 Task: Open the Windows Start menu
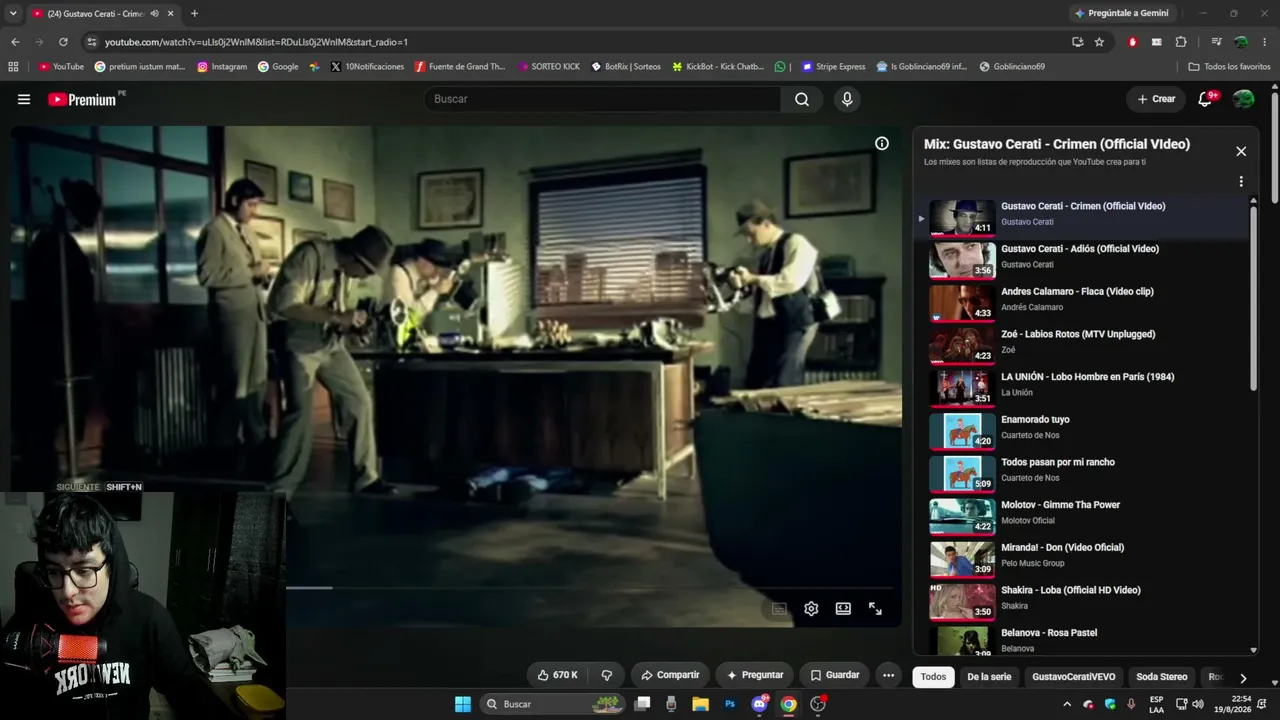463,704
